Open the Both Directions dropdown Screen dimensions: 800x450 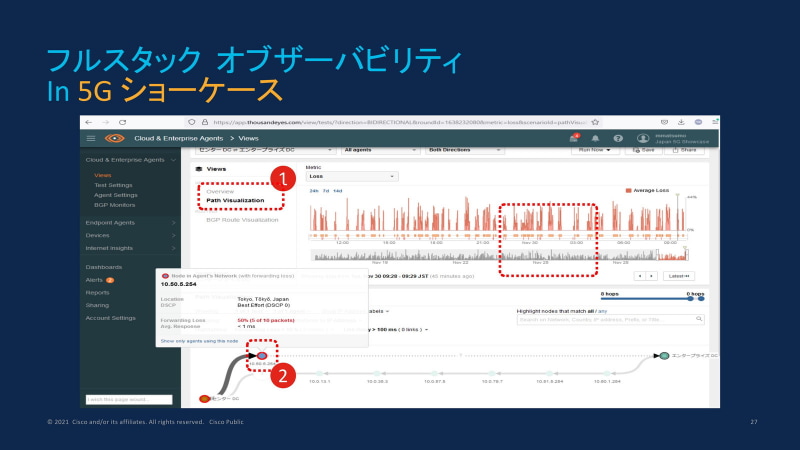[464, 150]
